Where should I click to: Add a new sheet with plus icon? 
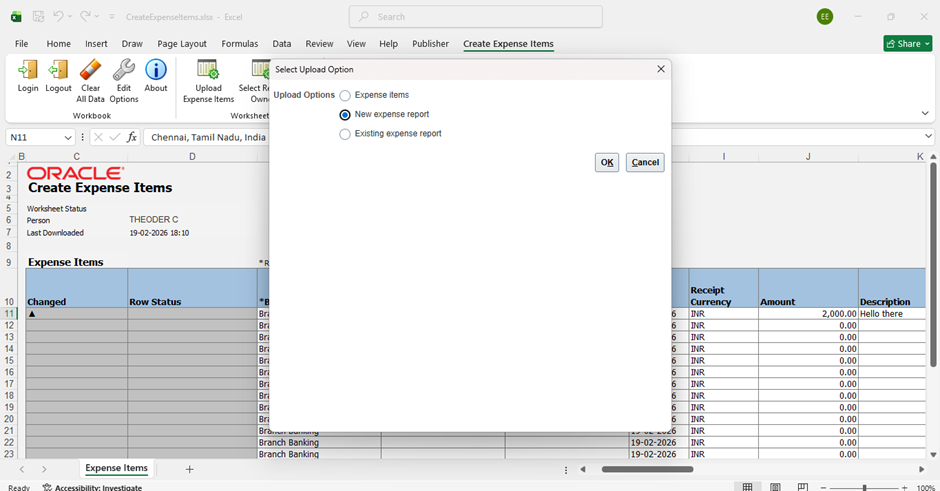pos(189,469)
